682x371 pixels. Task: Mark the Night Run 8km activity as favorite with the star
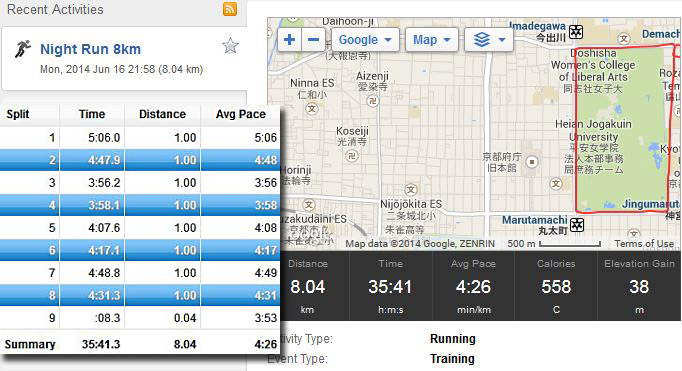(230, 45)
